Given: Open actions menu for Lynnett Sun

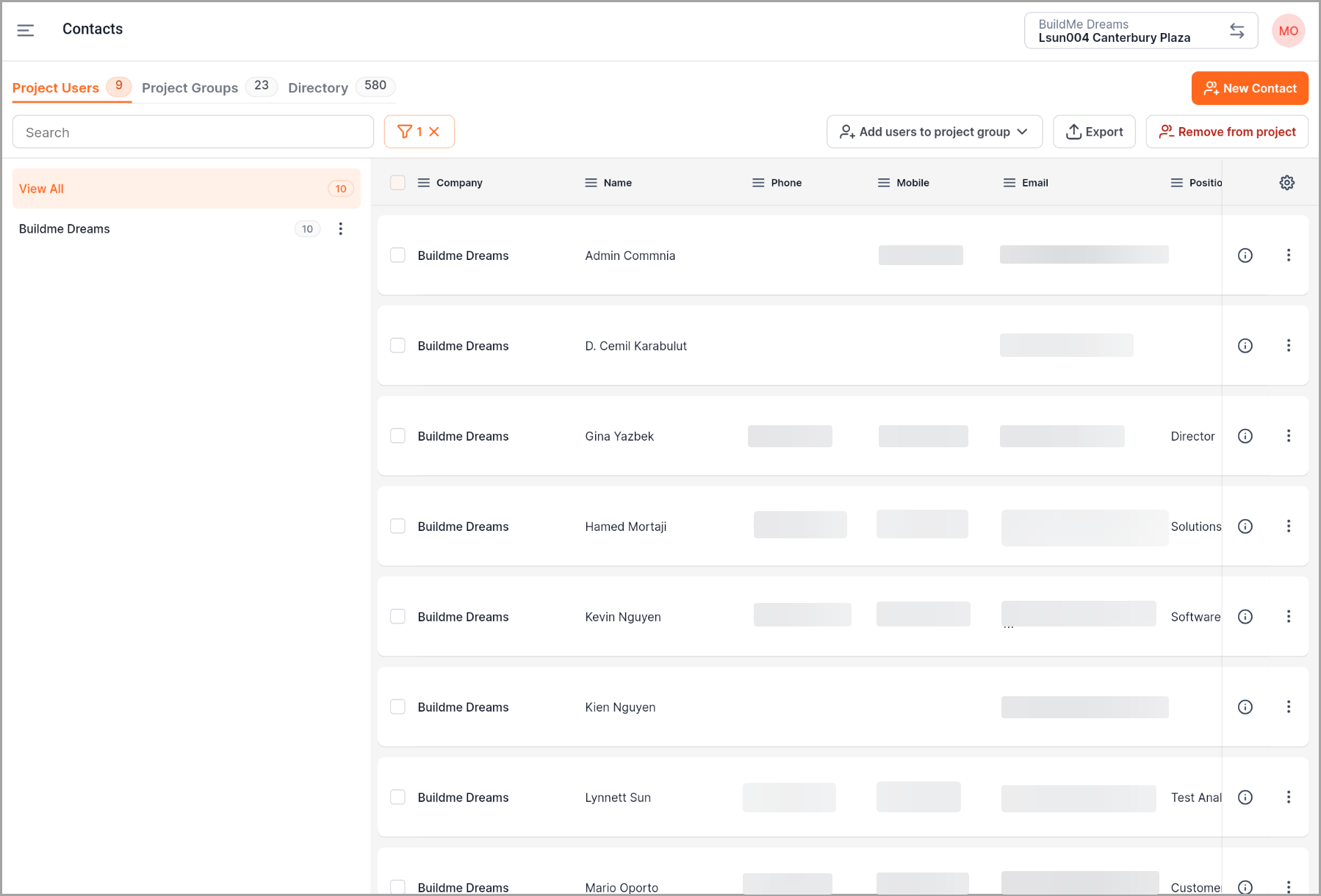Looking at the screenshot, I should (1288, 798).
